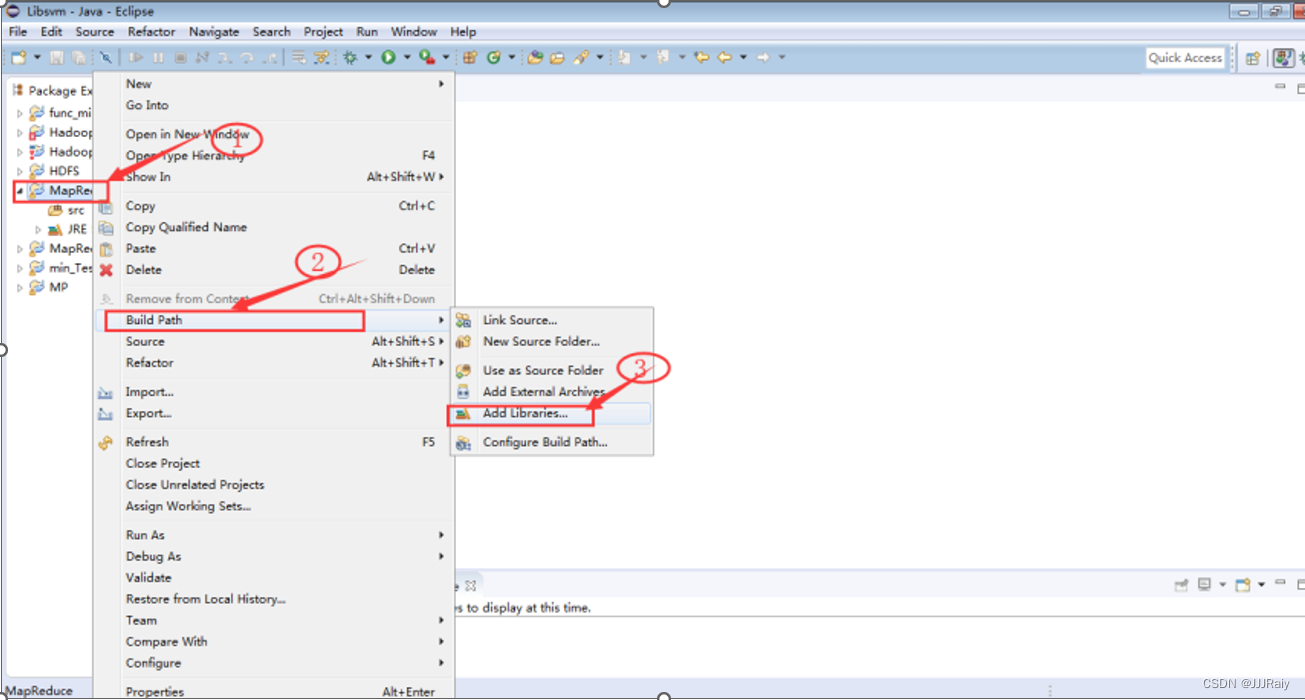Click the Terminate (stop) debug icon
This screenshot has width=1305, height=700.
(x=181, y=57)
